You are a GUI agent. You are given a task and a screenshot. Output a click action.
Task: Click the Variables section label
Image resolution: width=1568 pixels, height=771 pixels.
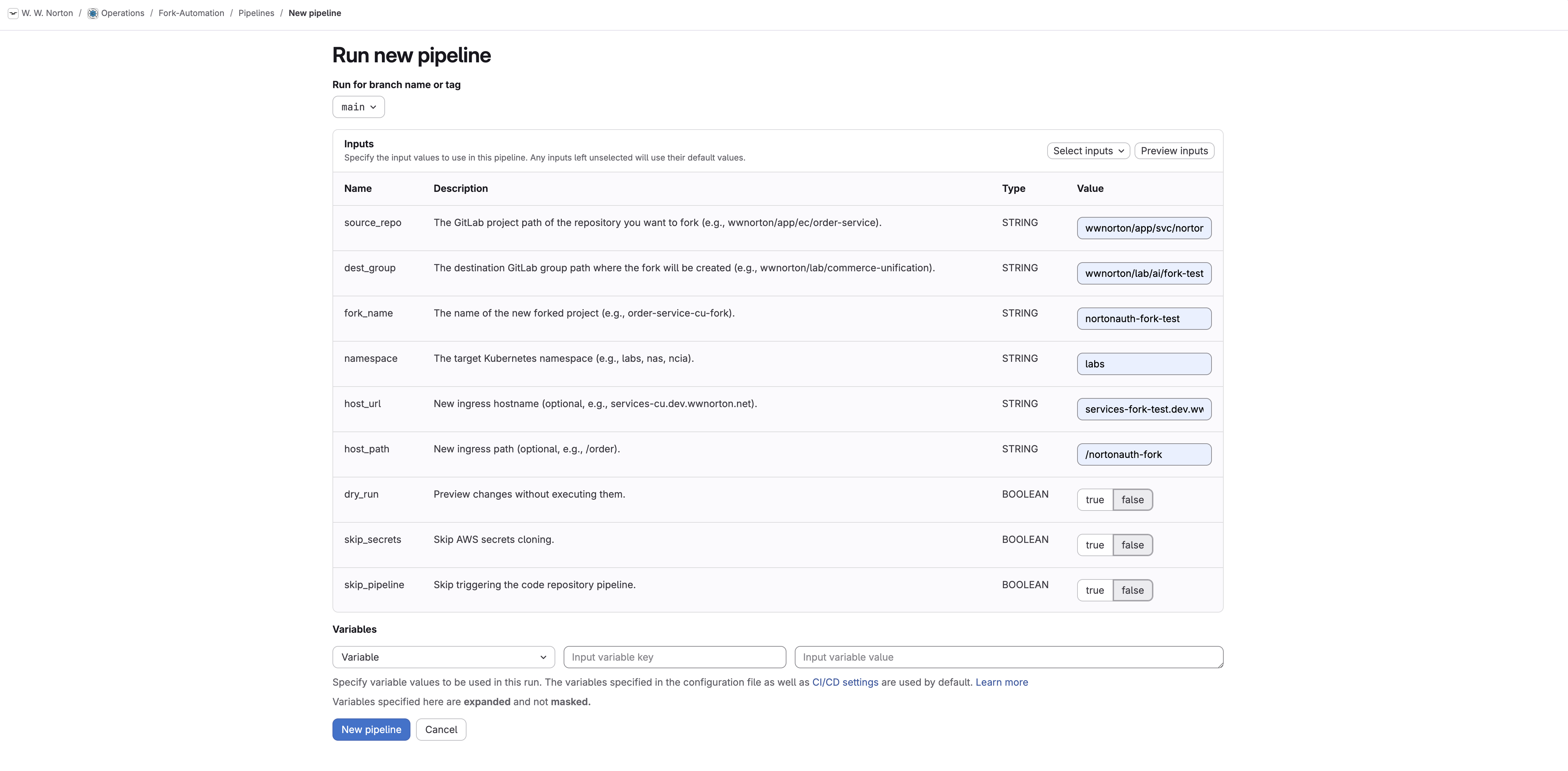click(x=354, y=630)
